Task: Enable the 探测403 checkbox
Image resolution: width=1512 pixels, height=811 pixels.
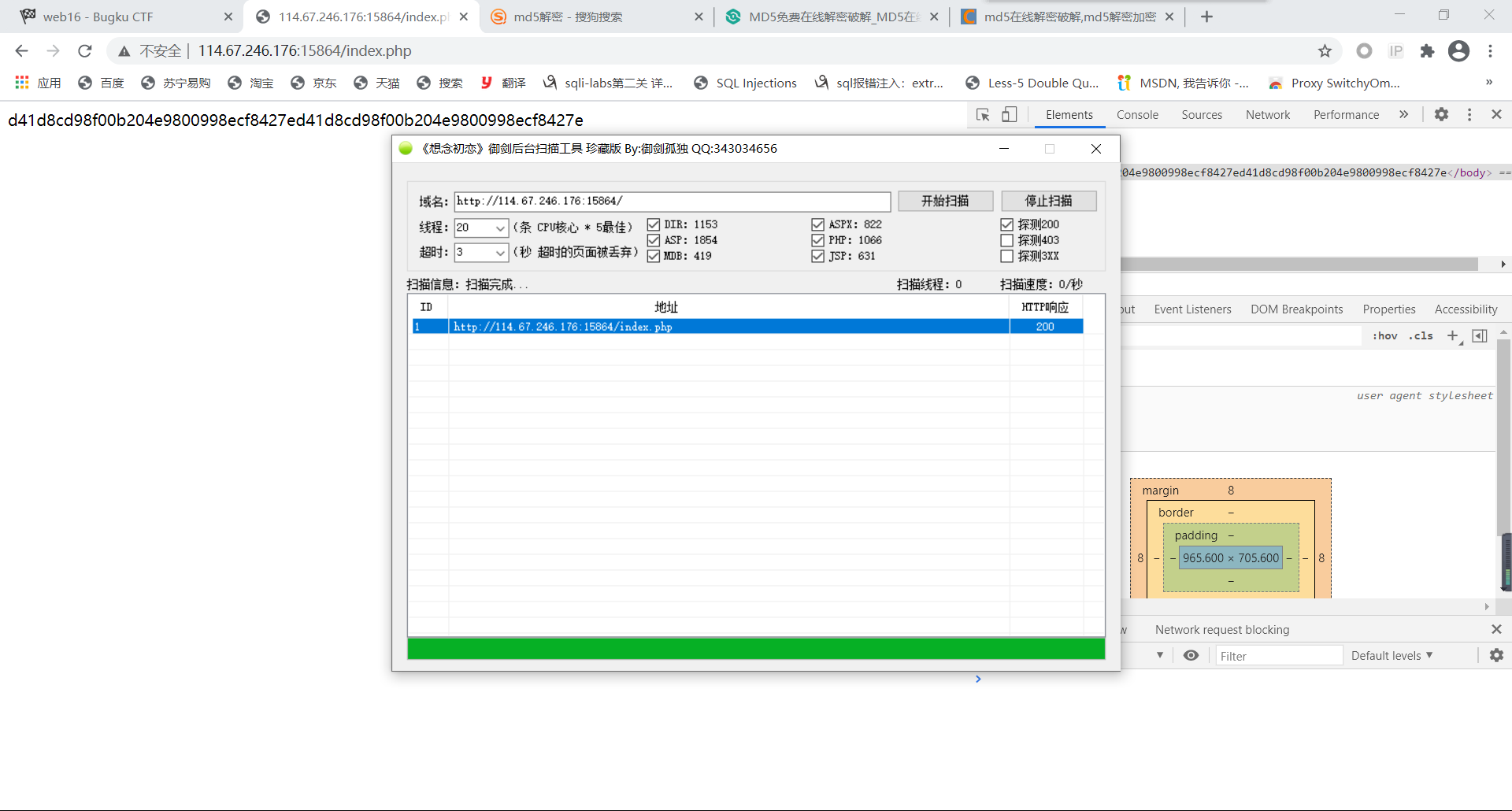Action: click(1006, 240)
